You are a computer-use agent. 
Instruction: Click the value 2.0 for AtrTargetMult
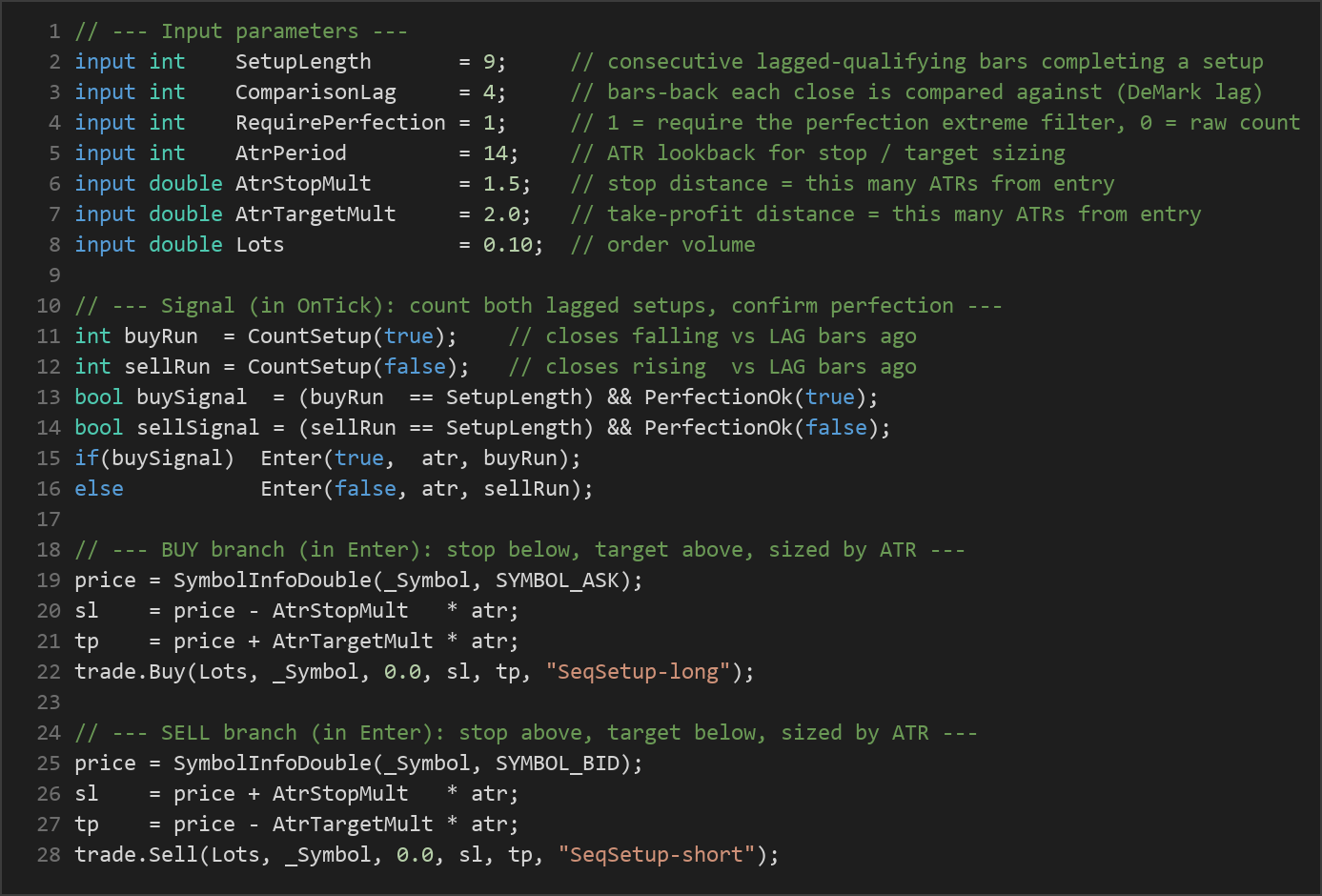pyautogui.click(x=501, y=214)
